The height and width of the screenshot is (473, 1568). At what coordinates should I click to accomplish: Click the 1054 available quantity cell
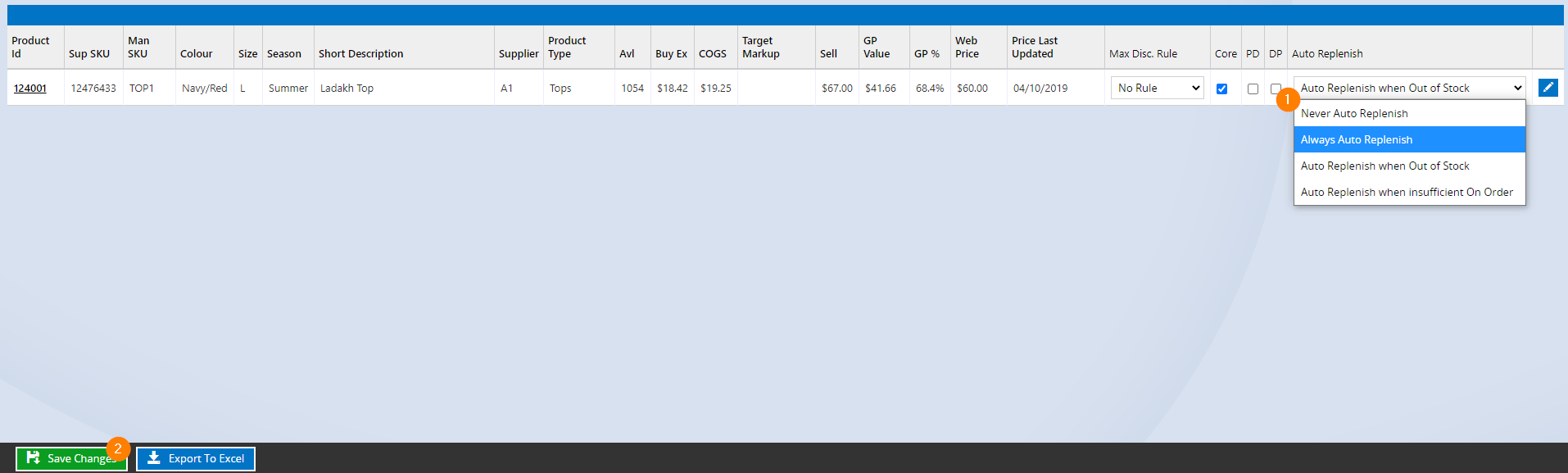(632, 88)
